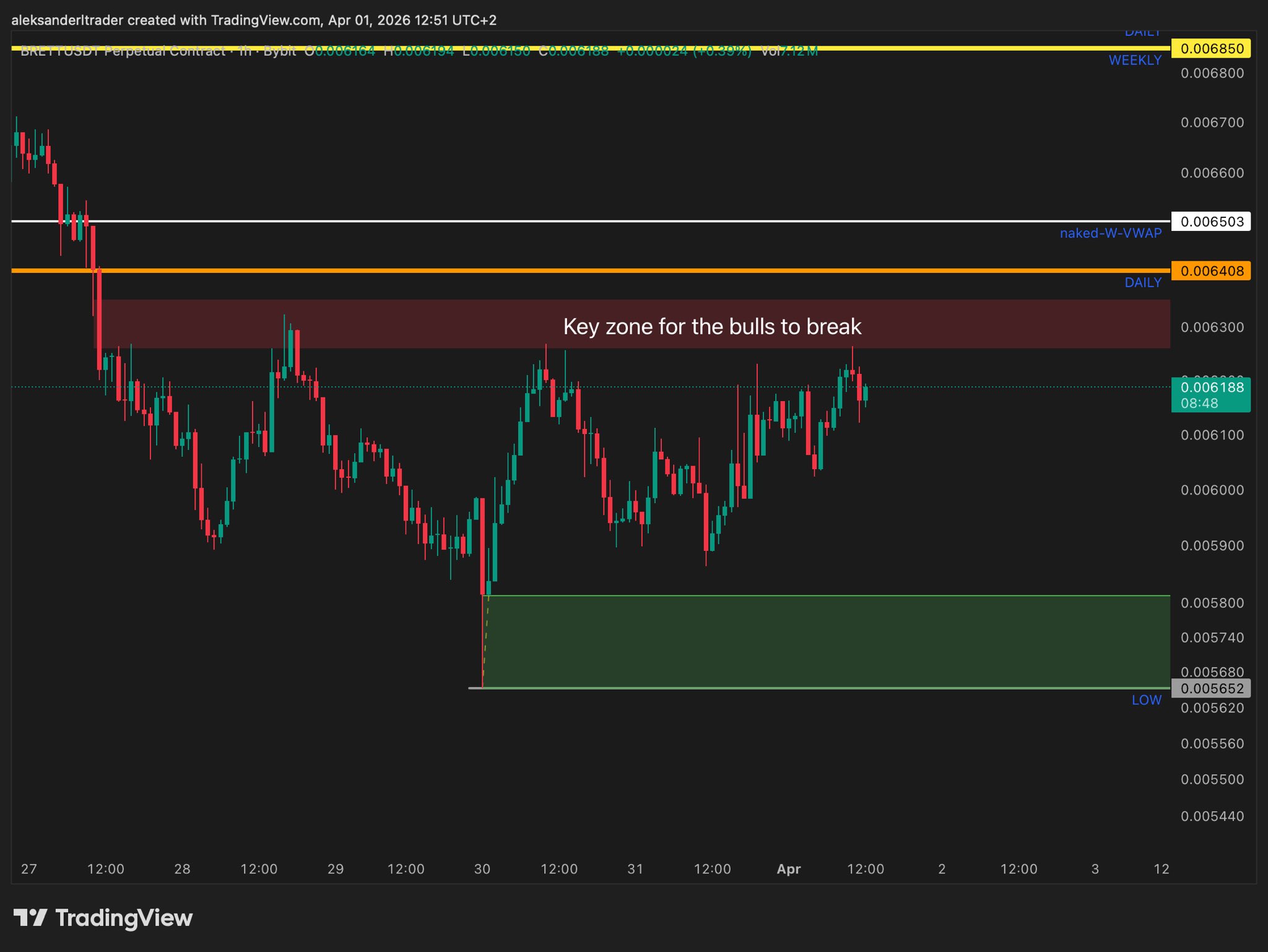
Task: Click the '30' date on the time axis
Action: (482, 869)
